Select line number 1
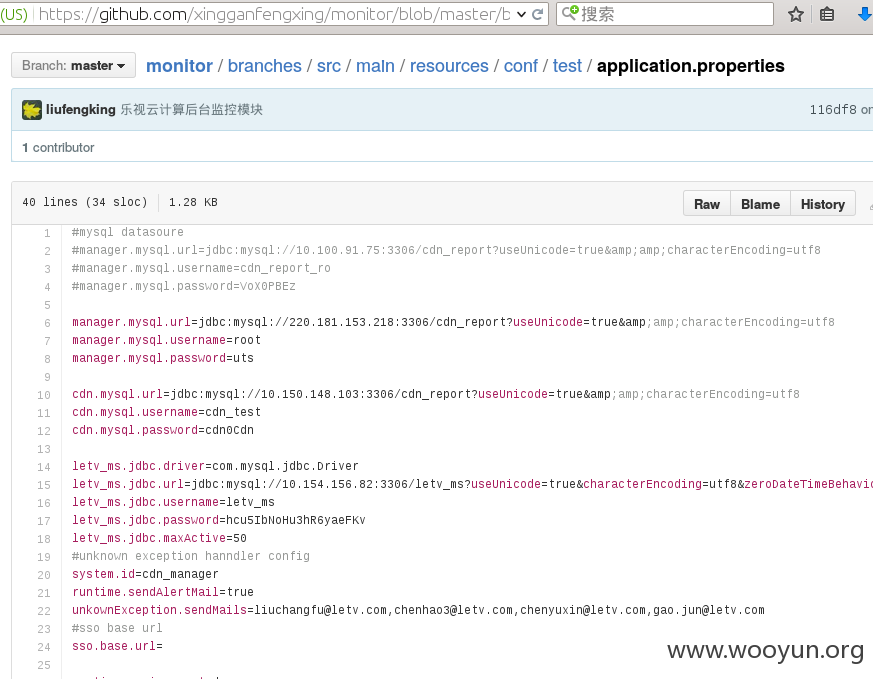The image size is (873, 679). tap(47, 233)
